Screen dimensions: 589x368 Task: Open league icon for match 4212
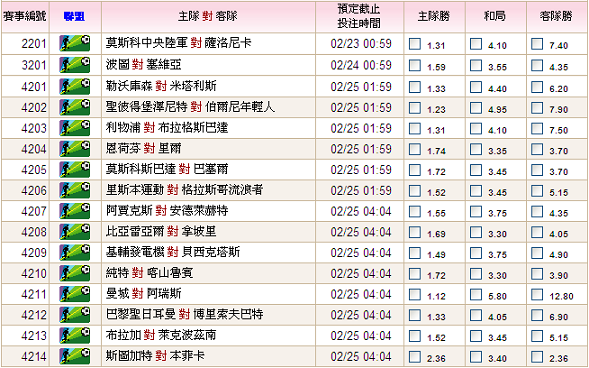(75, 315)
